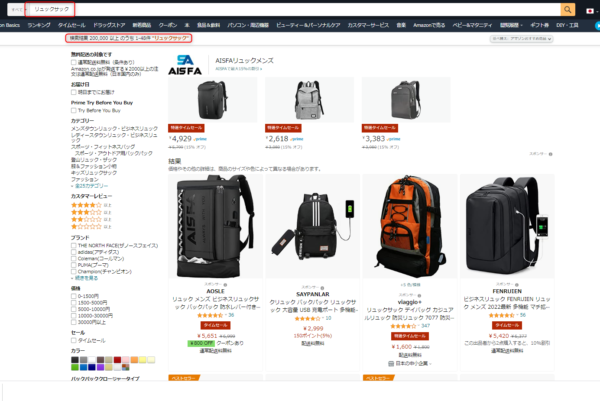
Task: Select the red color swatch
Action: click(x=117, y=360)
